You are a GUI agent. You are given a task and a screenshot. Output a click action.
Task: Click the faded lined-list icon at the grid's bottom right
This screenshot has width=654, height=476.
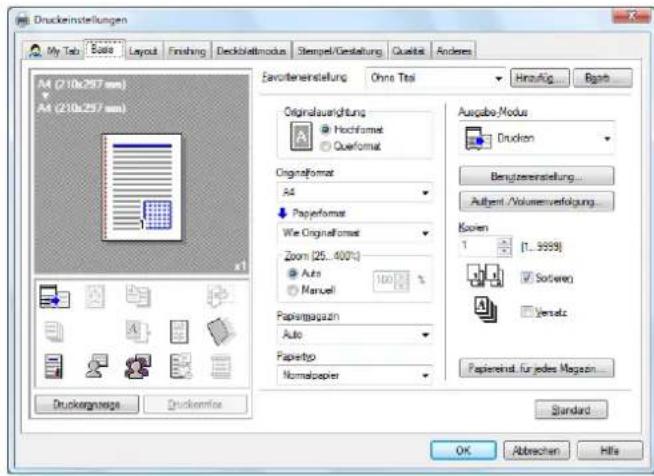tap(221, 367)
